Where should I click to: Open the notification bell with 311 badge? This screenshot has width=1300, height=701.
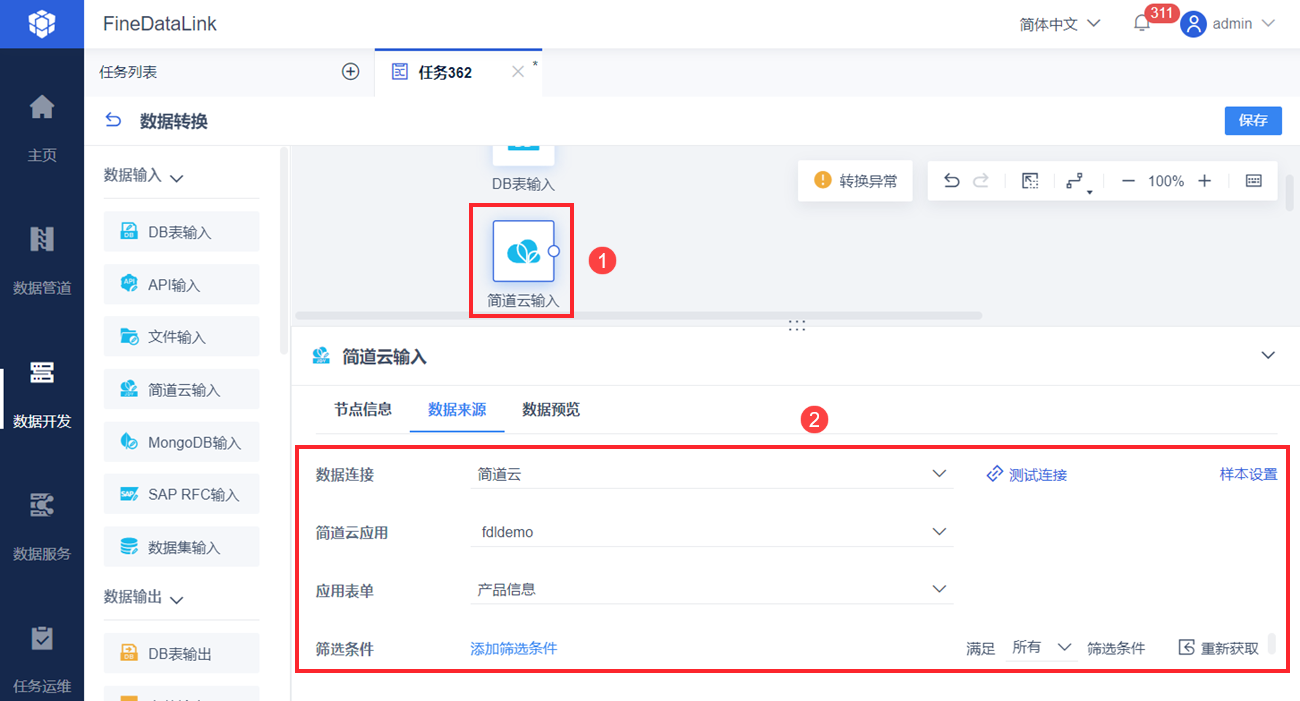coord(1142,23)
